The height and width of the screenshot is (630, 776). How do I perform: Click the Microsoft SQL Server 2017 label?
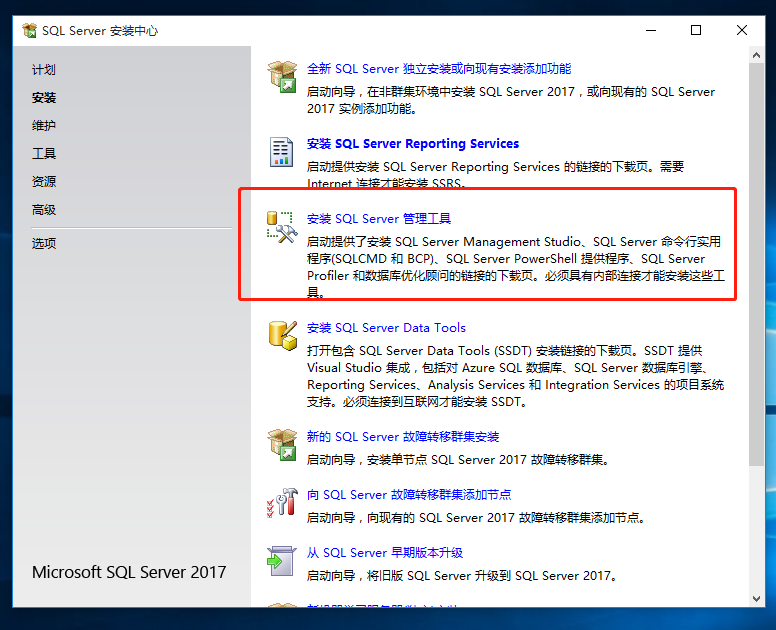point(129,572)
